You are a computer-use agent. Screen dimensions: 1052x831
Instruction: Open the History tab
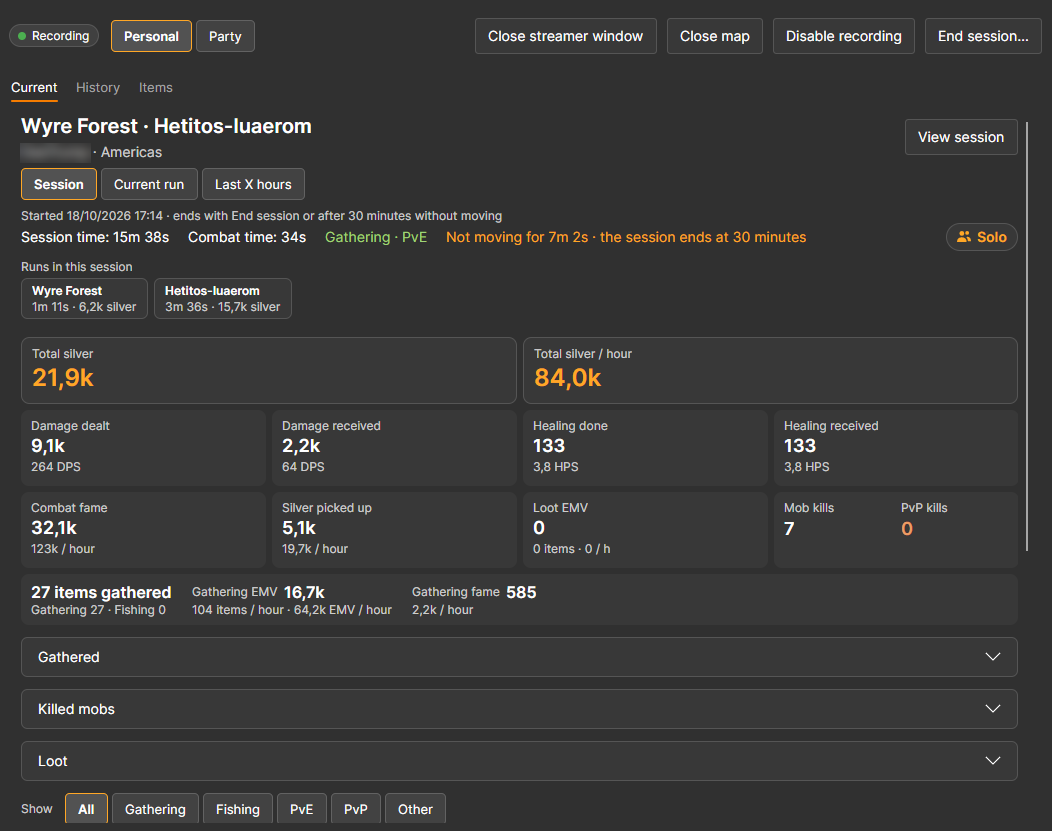point(98,88)
